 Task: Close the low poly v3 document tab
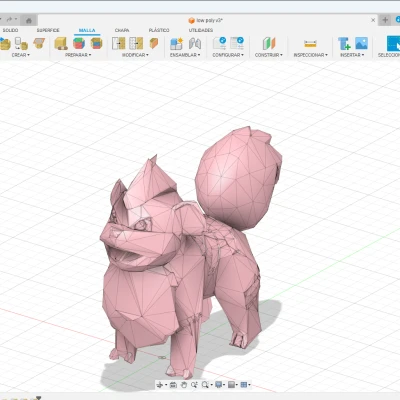tap(373, 20)
